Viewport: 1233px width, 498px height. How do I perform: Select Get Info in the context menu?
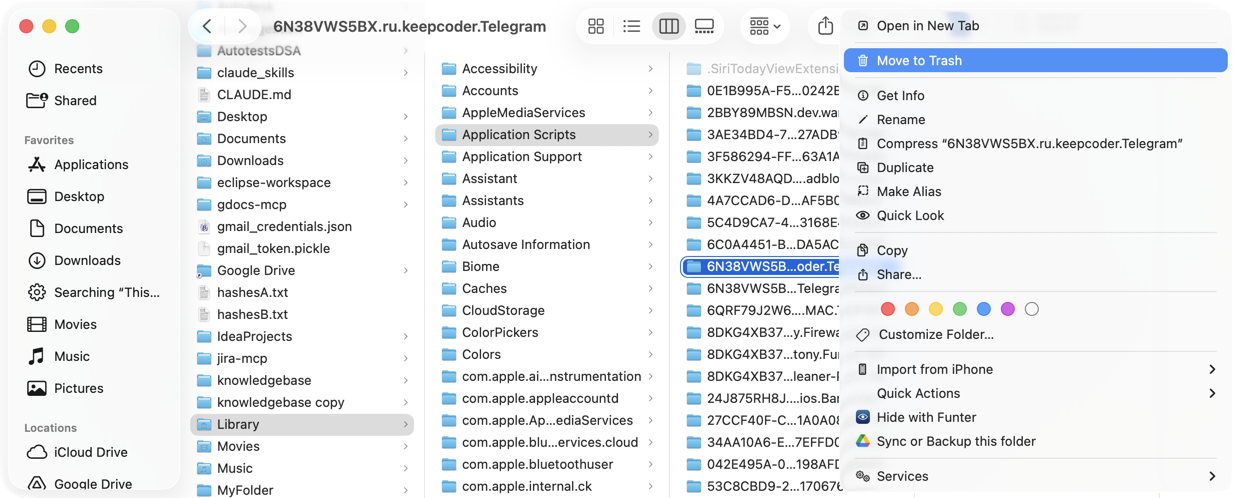(1035, 96)
